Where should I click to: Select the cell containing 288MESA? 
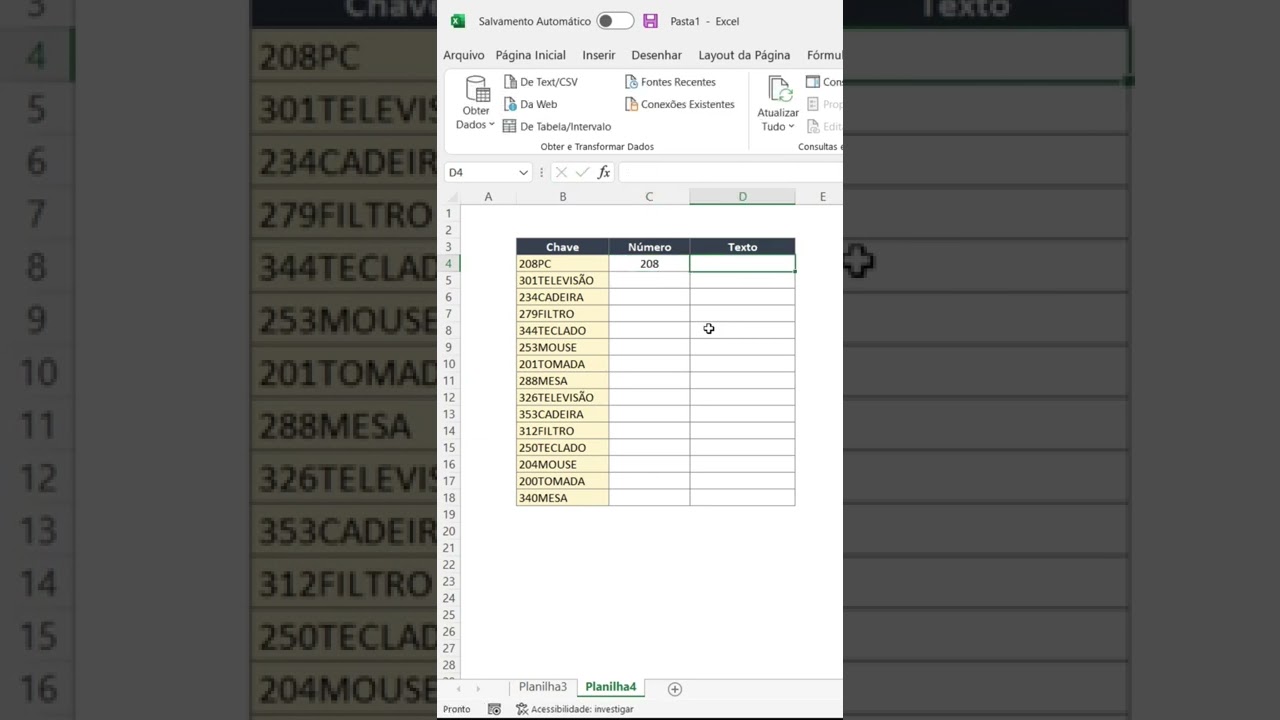(x=562, y=381)
